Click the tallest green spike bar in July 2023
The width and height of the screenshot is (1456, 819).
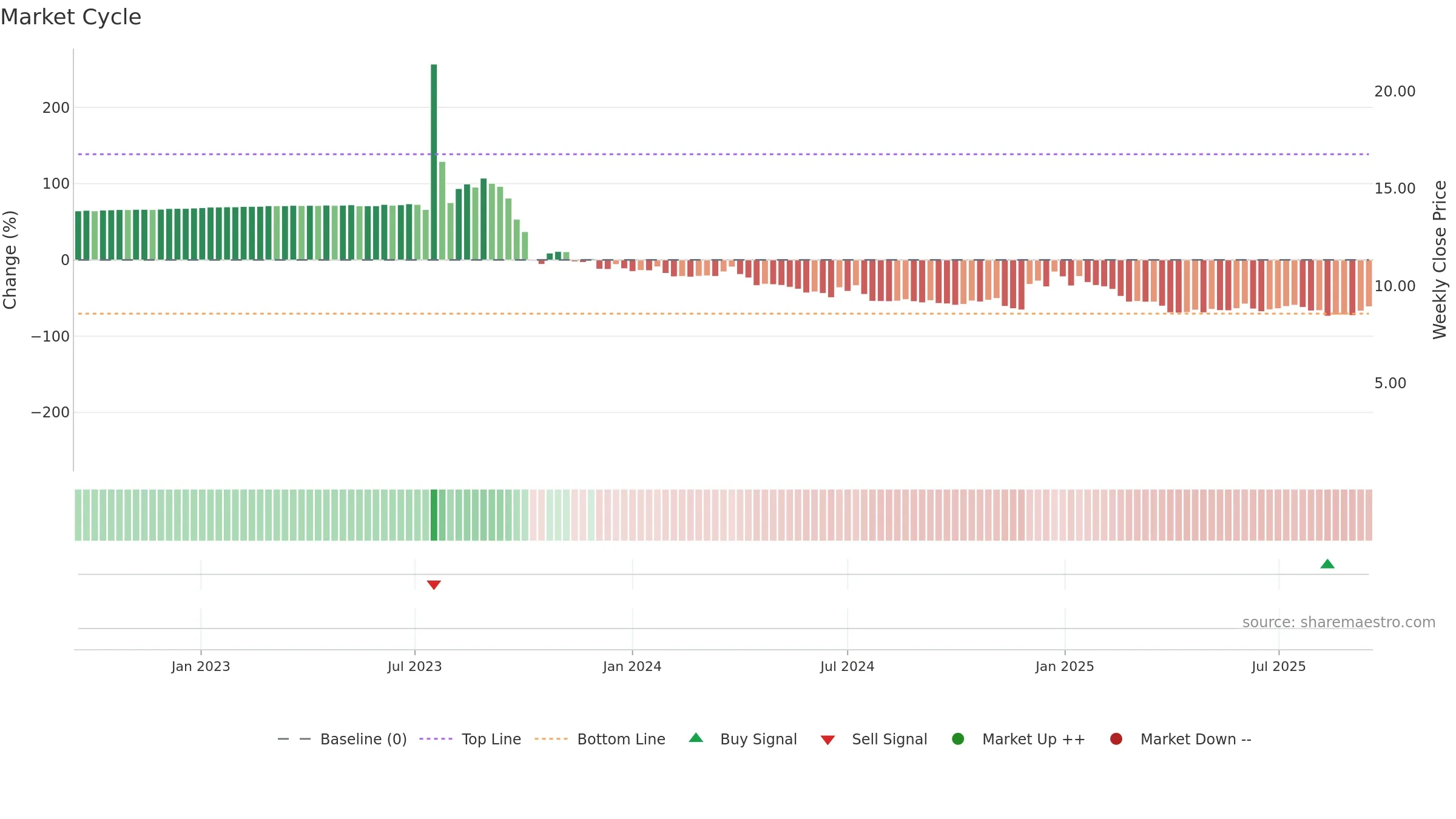[x=434, y=162]
